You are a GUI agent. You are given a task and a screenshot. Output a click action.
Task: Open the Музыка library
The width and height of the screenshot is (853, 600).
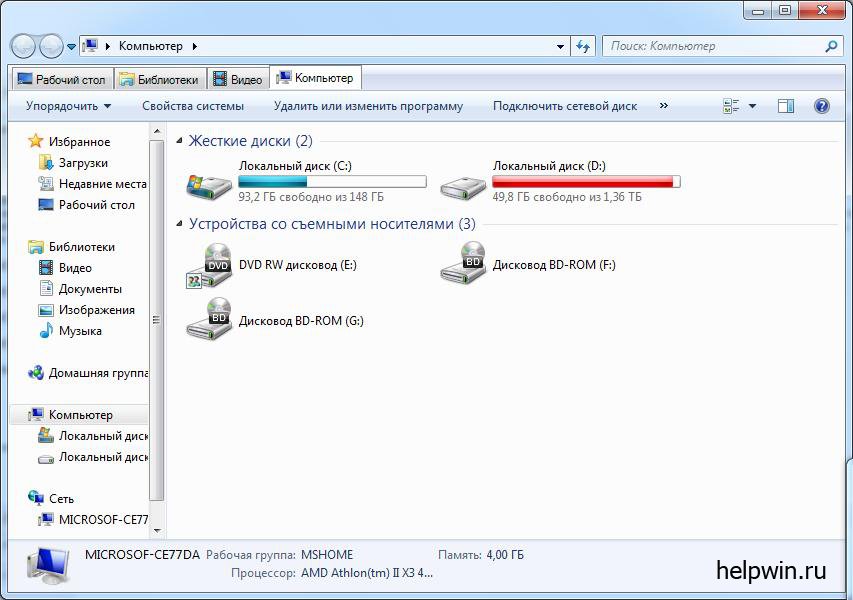tap(80, 331)
